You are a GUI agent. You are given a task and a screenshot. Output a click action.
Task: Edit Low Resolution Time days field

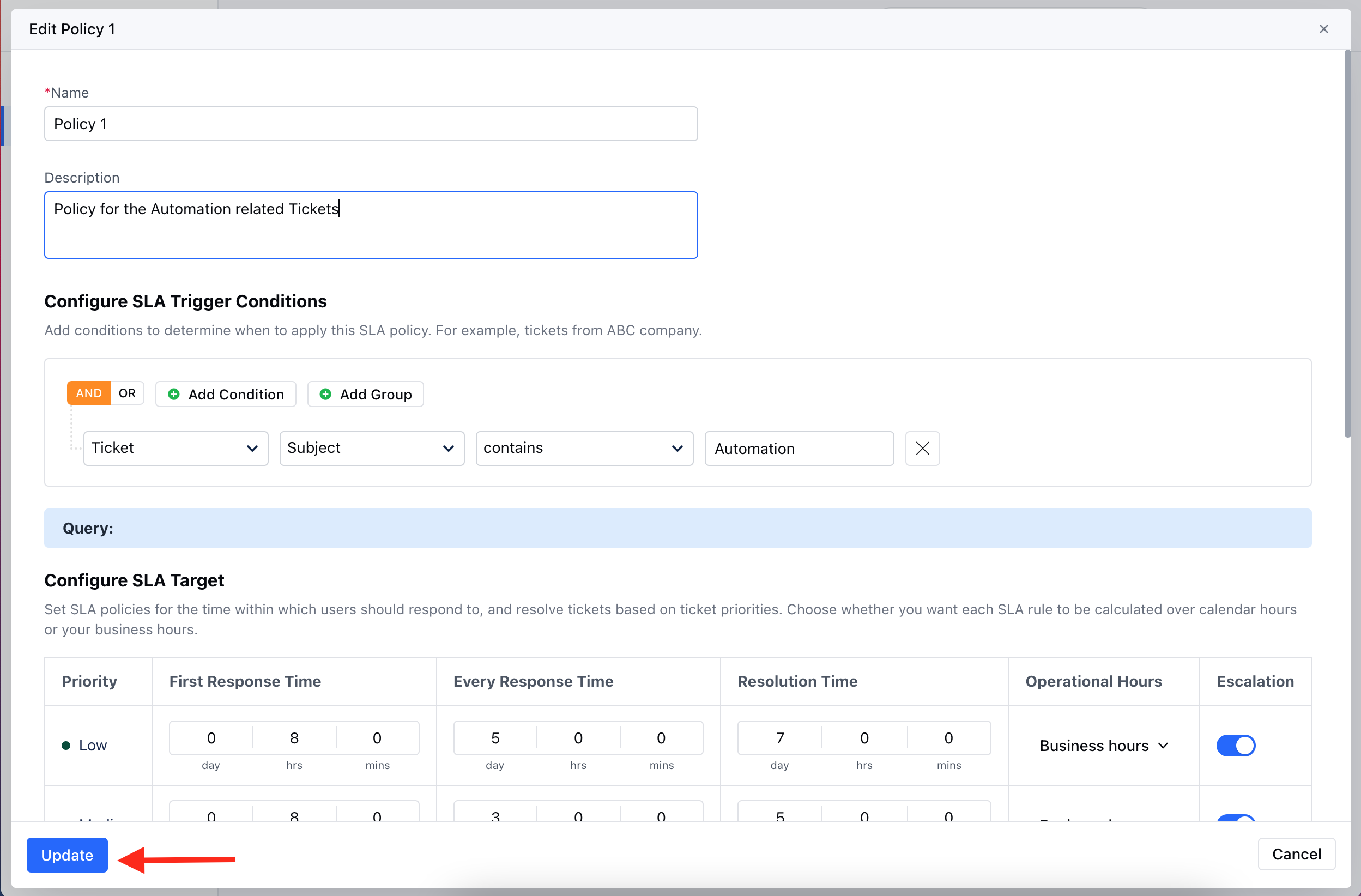point(779,738)
